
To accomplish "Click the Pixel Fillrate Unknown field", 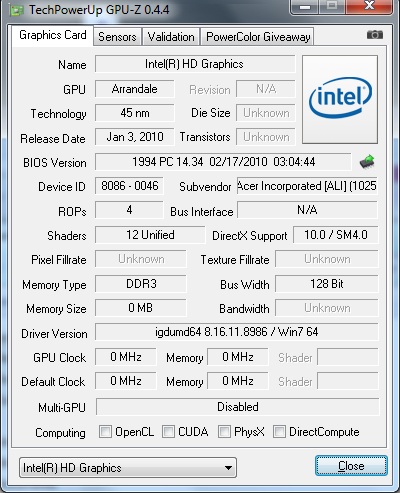I will [141, 259].
